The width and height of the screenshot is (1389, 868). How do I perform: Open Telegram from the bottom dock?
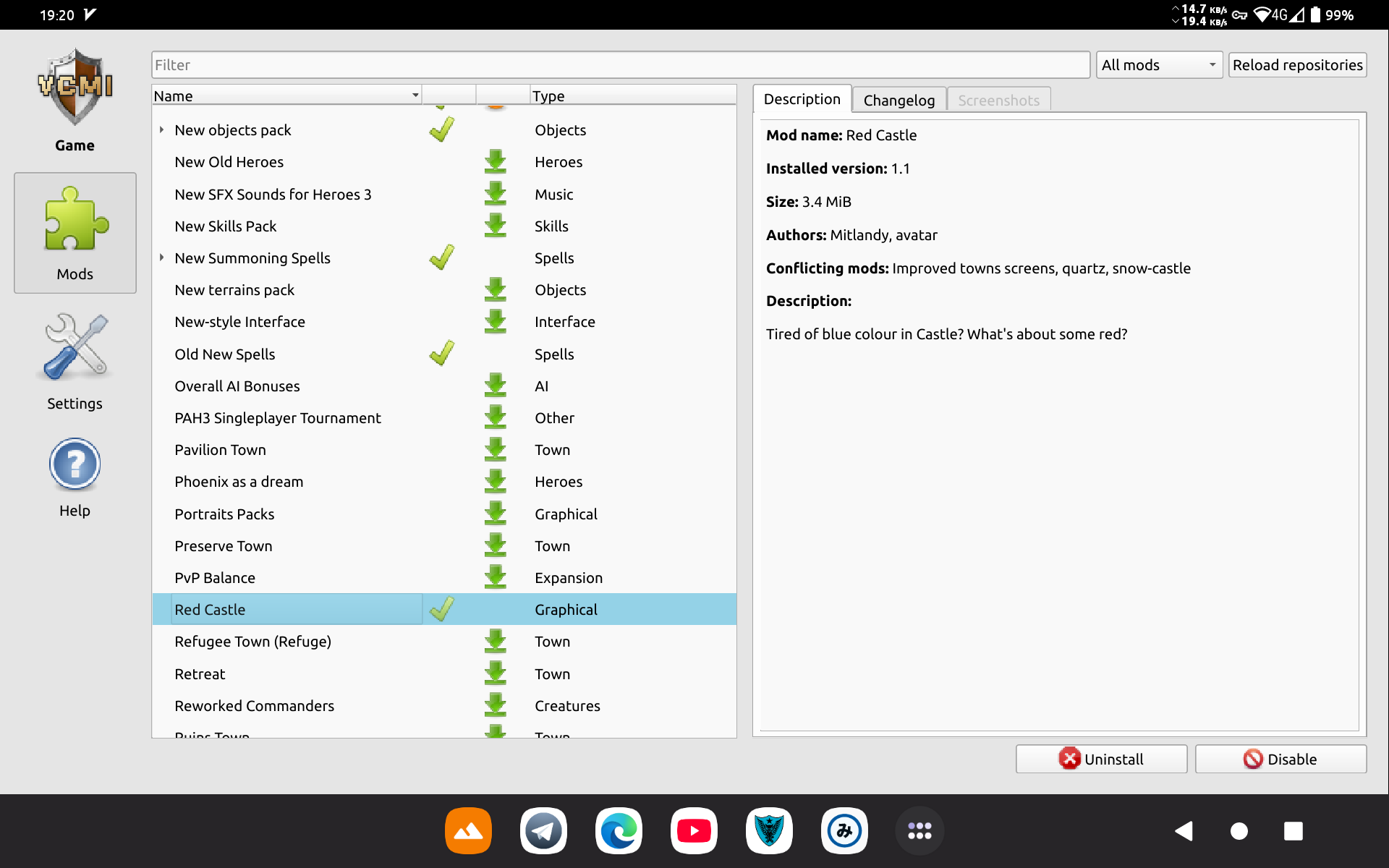pyautogui.click(x=543, y=830)
